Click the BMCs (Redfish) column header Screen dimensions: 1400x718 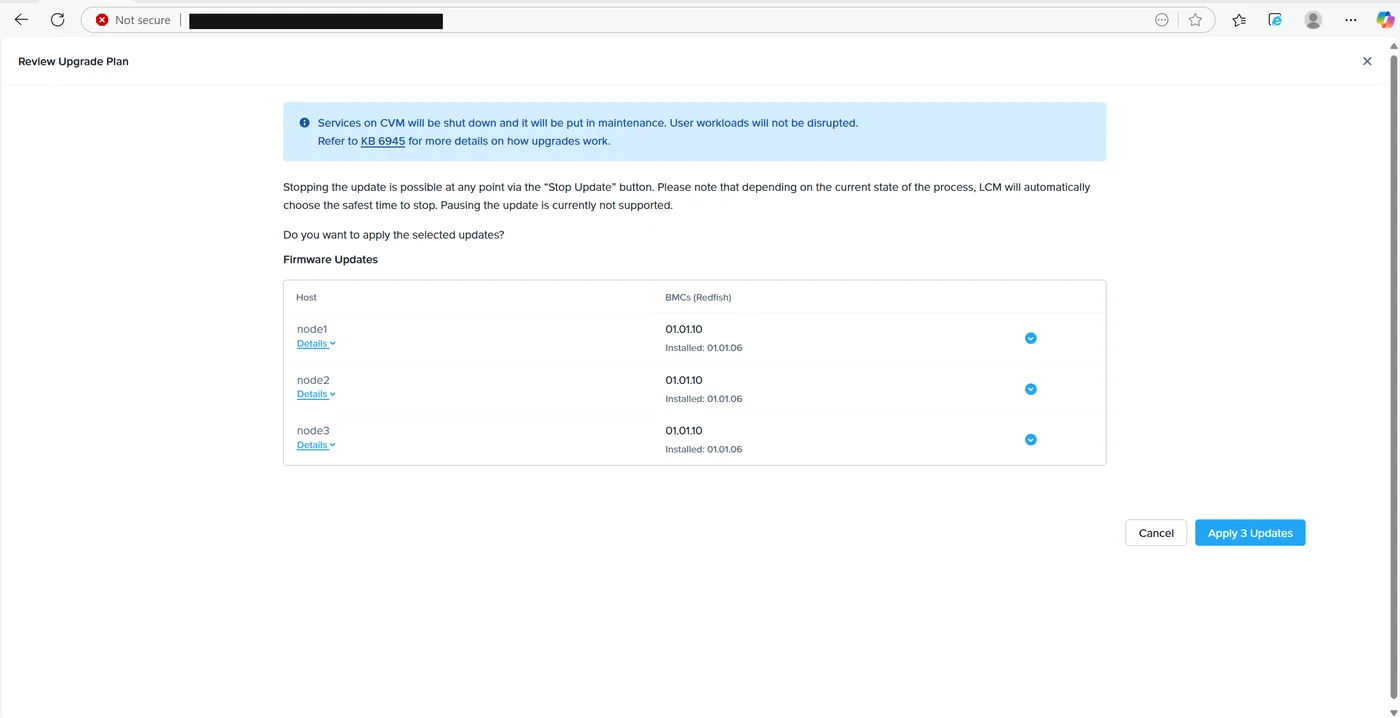click(x=698, y=297)
